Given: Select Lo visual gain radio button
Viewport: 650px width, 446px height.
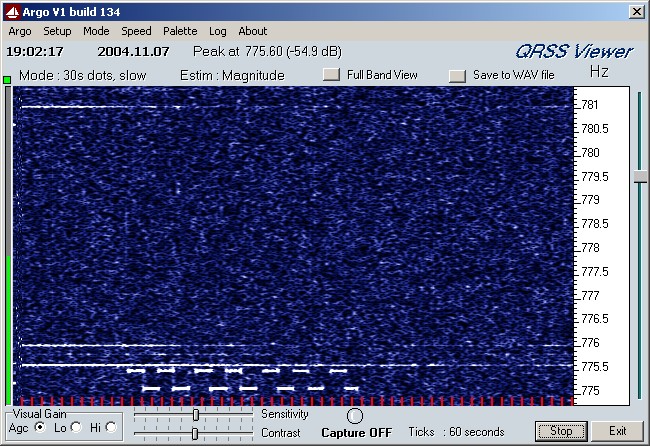Looking at the screenshot, I should (x=76, y=427).
